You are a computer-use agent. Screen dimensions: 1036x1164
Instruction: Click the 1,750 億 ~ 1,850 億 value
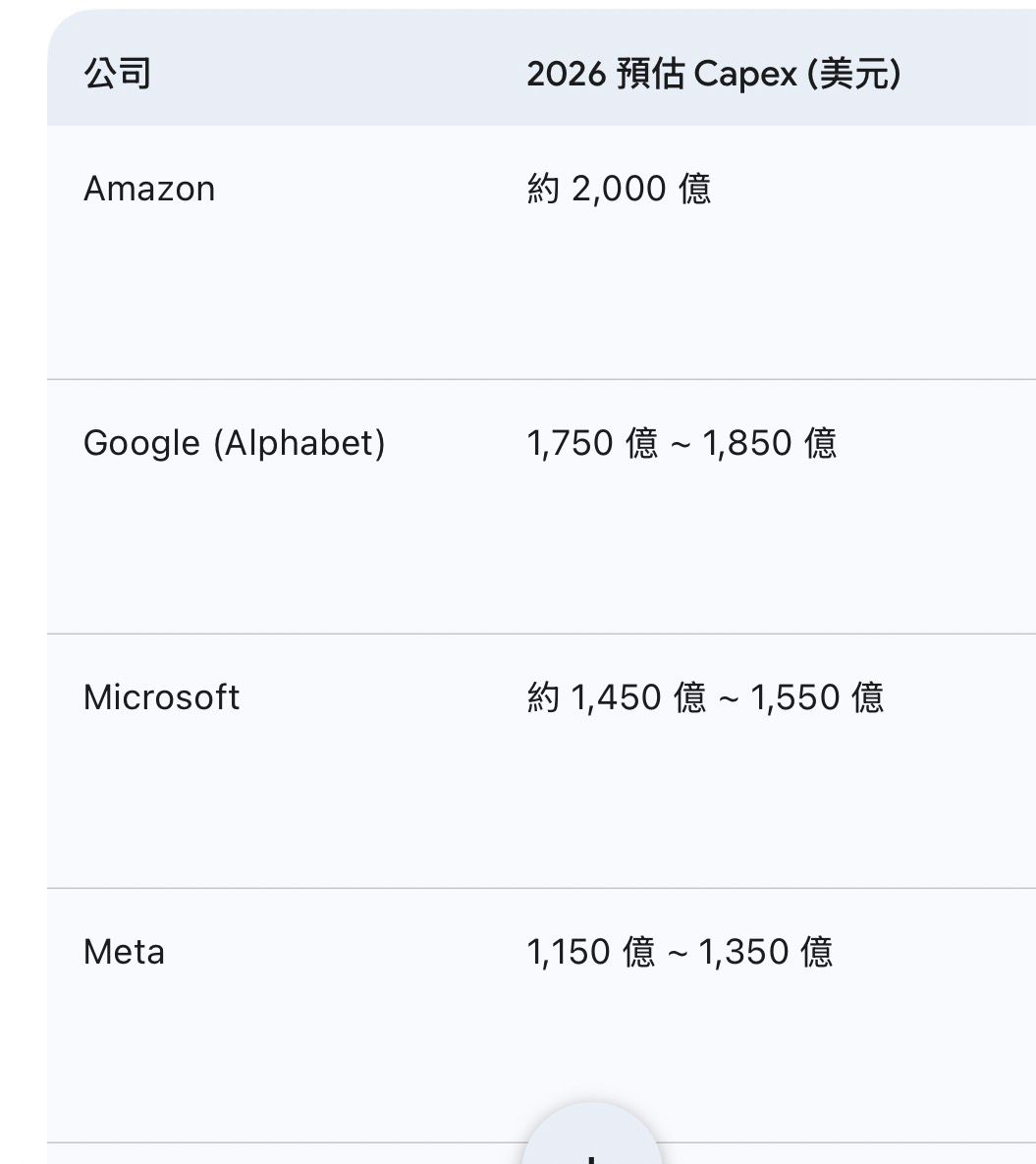point(682,443)
